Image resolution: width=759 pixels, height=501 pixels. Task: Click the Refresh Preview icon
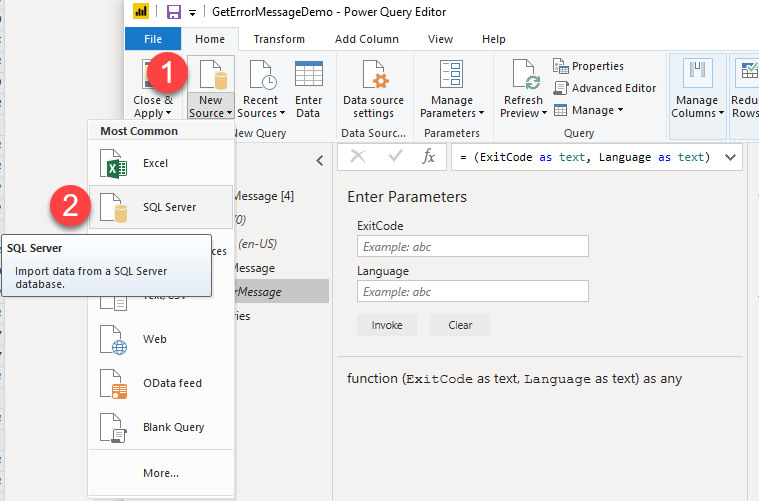526,75
